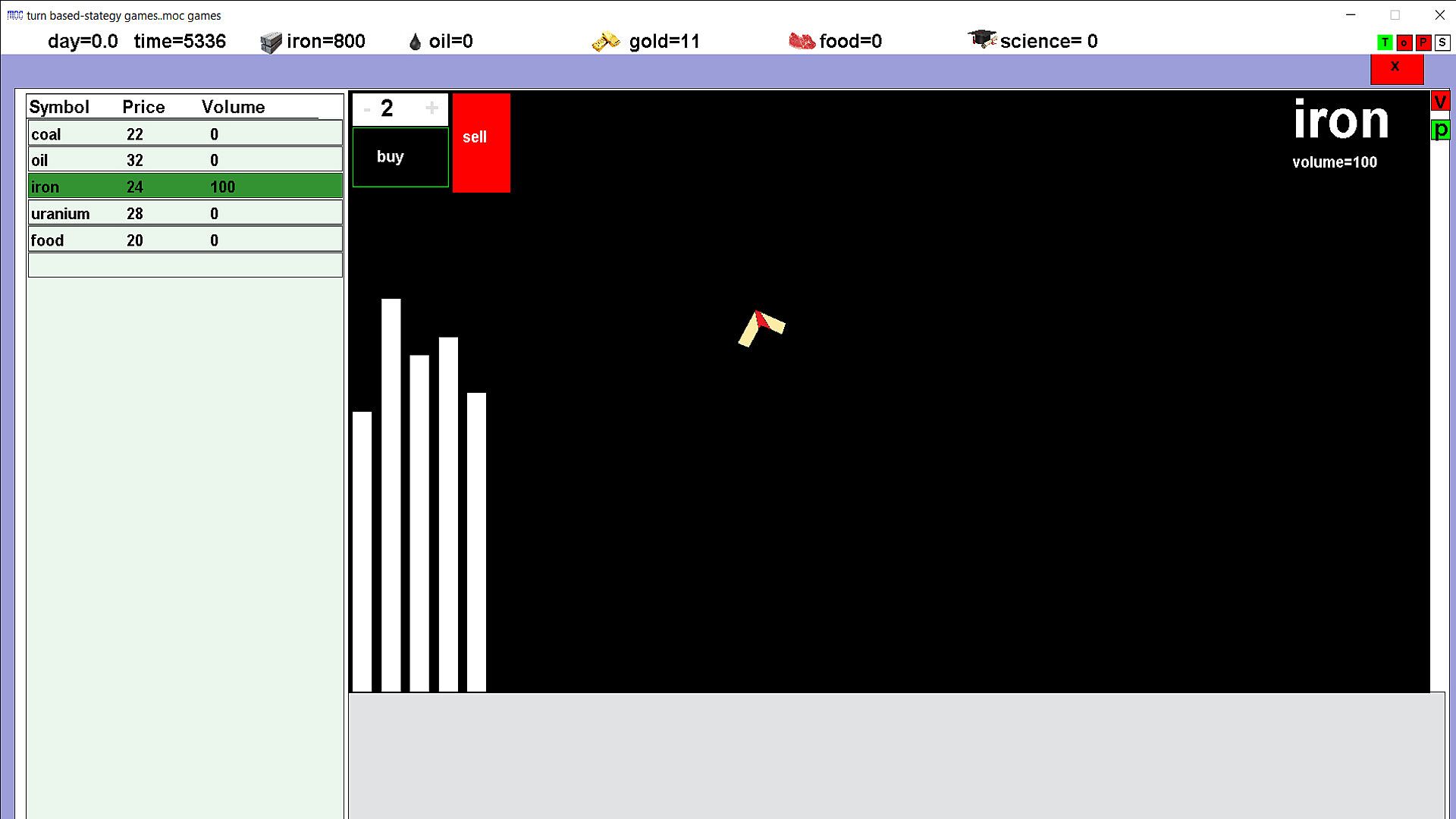Click the white S square button
The height and width of the screenshot is (819, 1456).
[x=1442, y=43]
